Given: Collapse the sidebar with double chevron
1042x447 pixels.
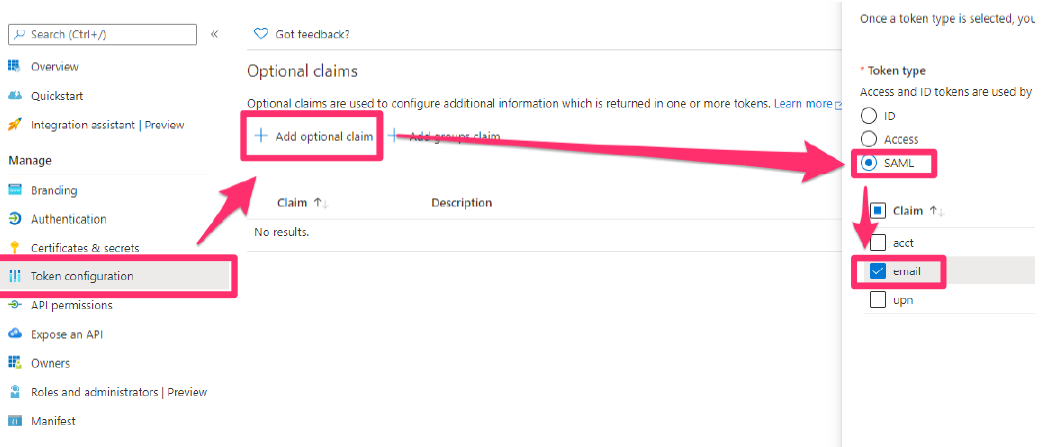Looking at the screenshot, I should (x=215, y=34).
